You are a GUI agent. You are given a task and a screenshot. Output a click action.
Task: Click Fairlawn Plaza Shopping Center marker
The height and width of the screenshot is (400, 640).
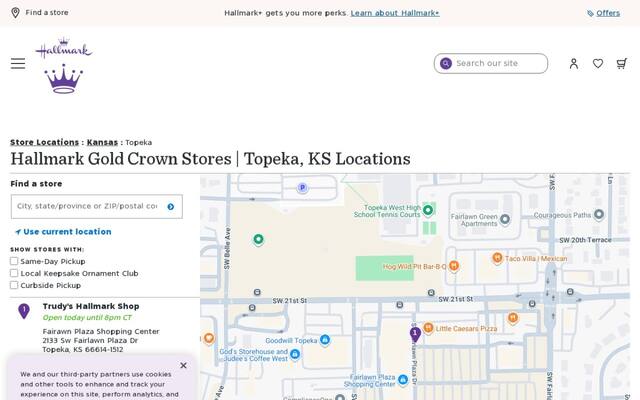[x=403, y=379]
